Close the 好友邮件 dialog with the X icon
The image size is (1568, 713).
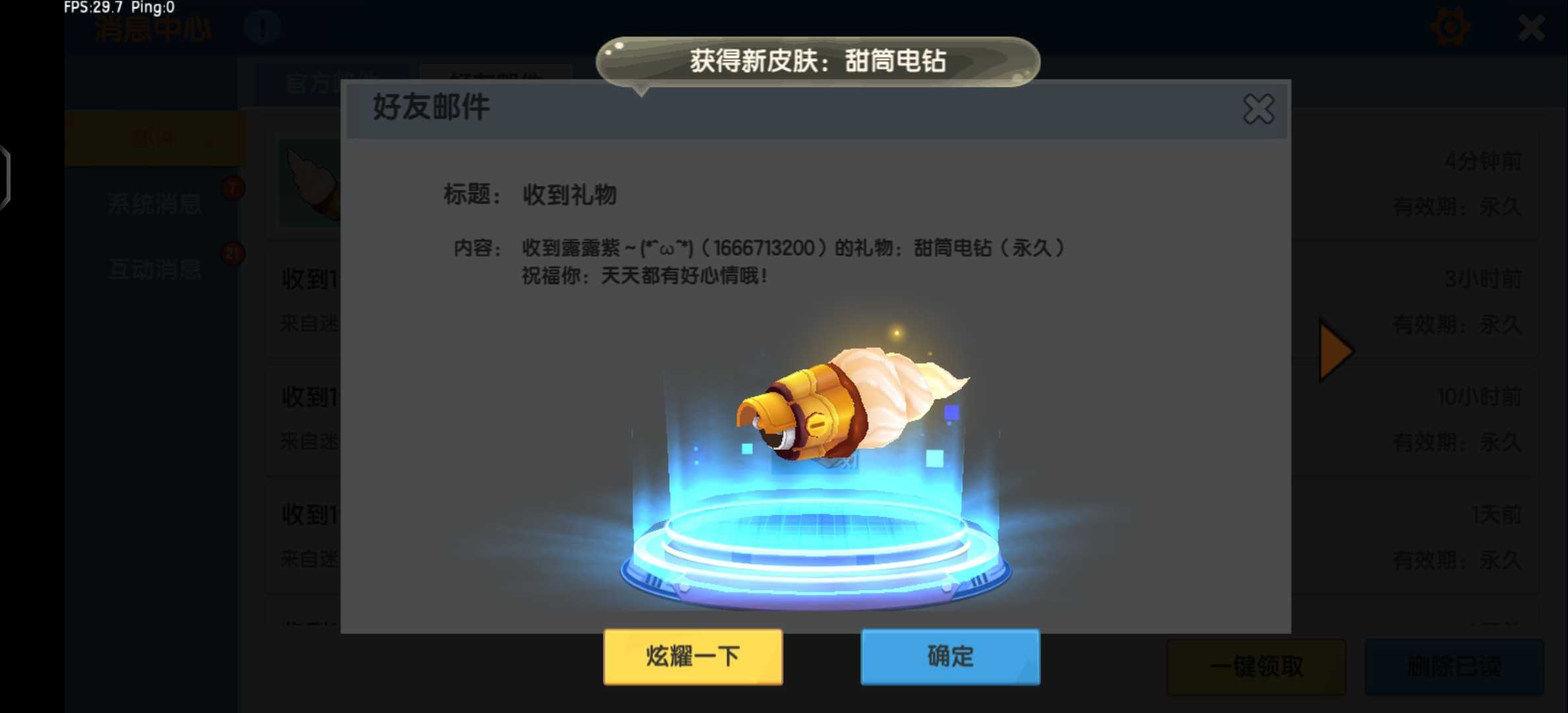[1258, 109]
